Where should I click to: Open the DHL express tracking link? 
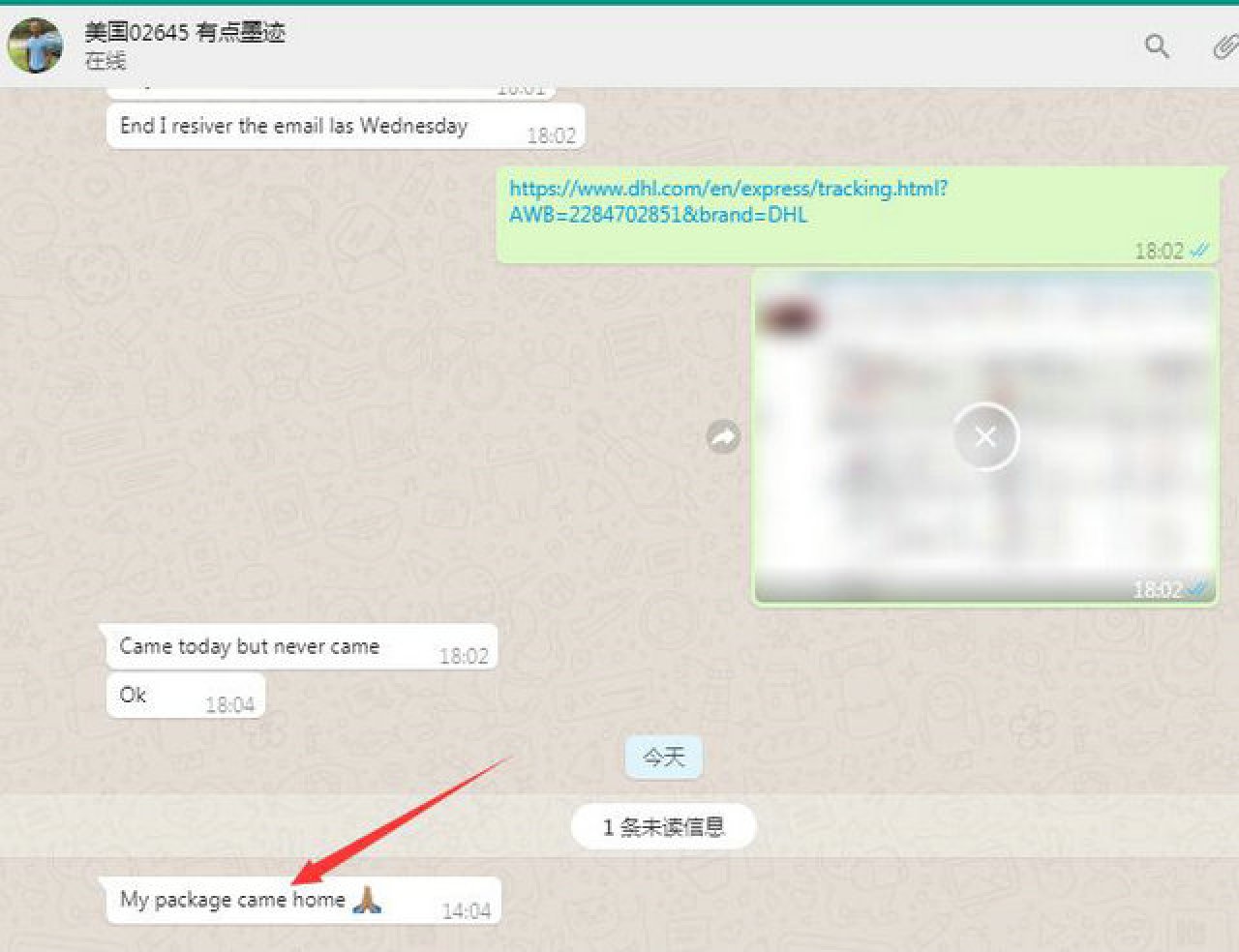727,201
